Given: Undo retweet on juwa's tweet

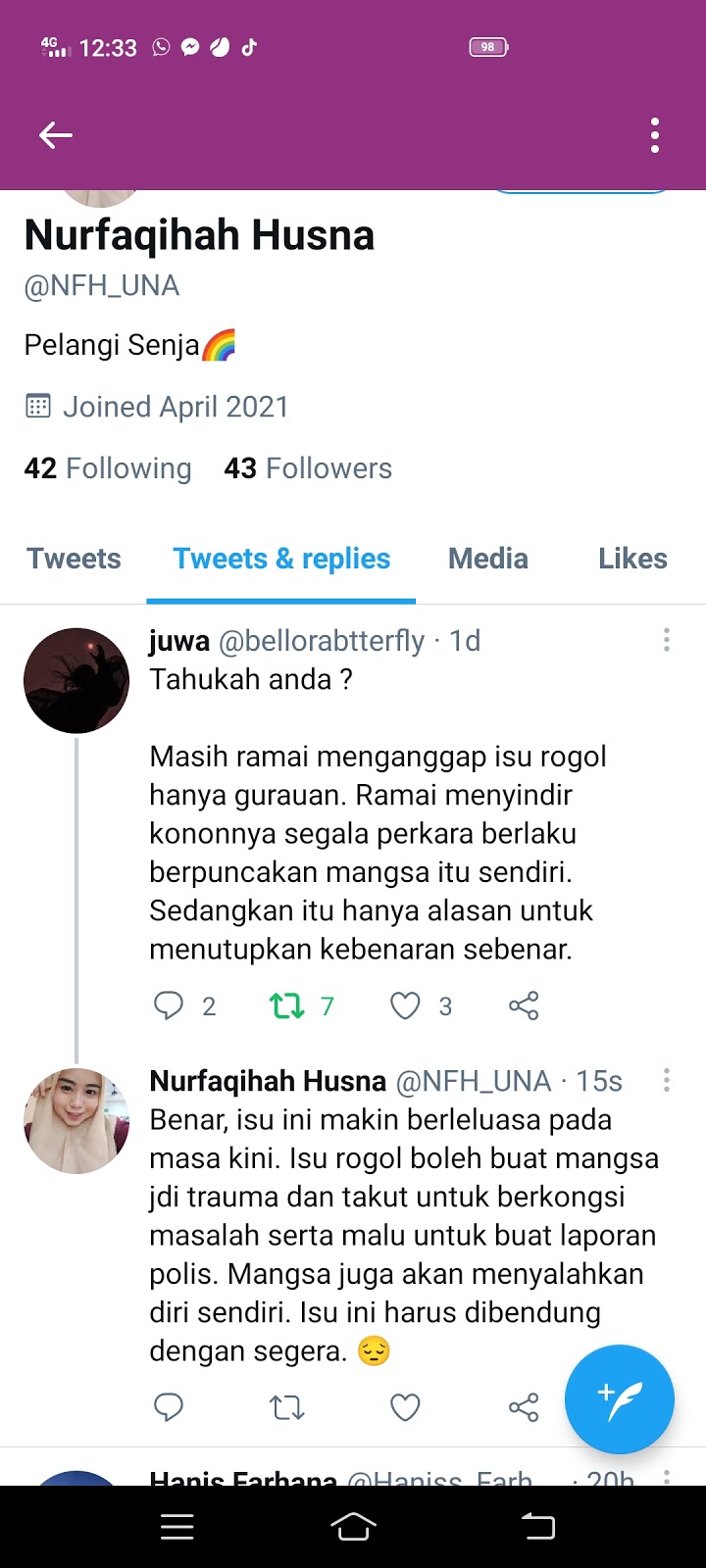Looking at the screenshot, I should point(287,1005).
